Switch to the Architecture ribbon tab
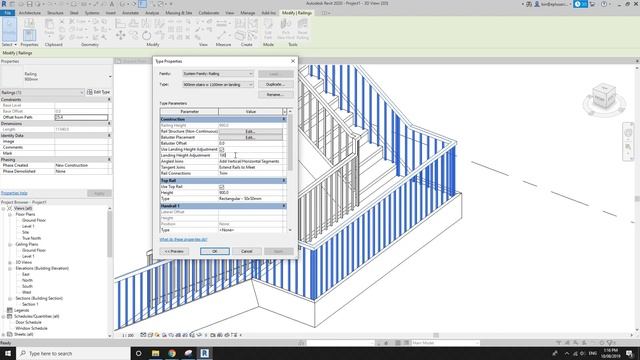The image size is (640, 360). (30, 13)
